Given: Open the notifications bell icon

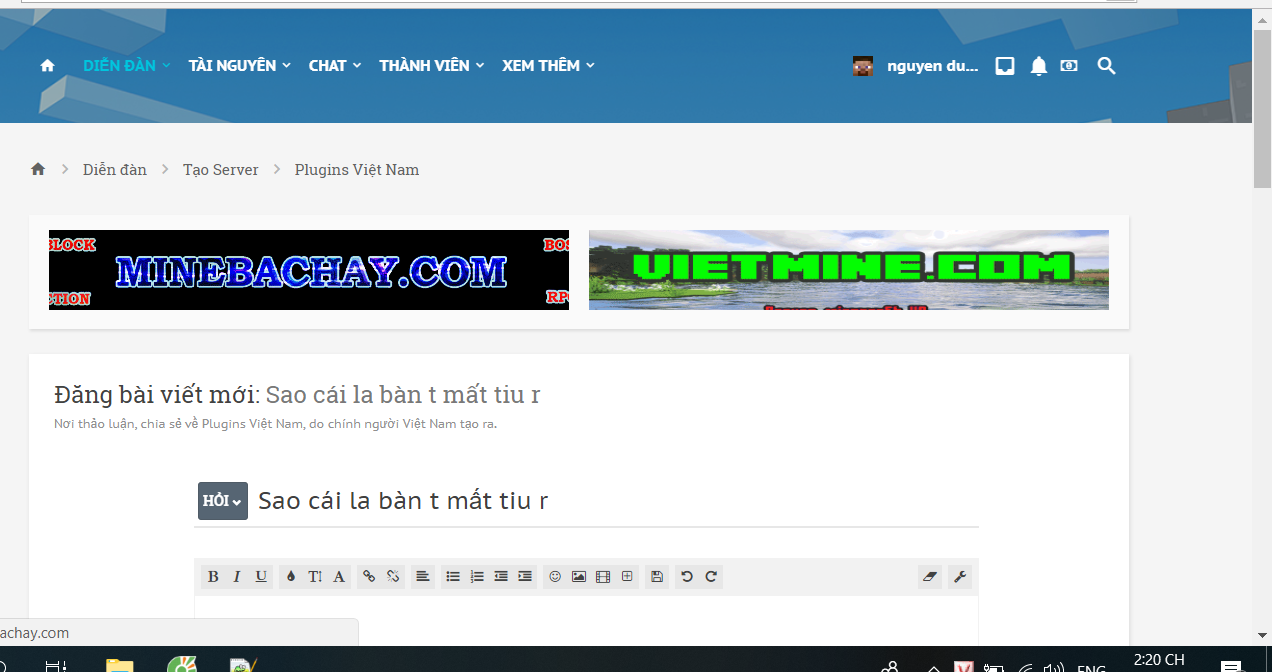Looking at the screenshot, I should 1038,65.
